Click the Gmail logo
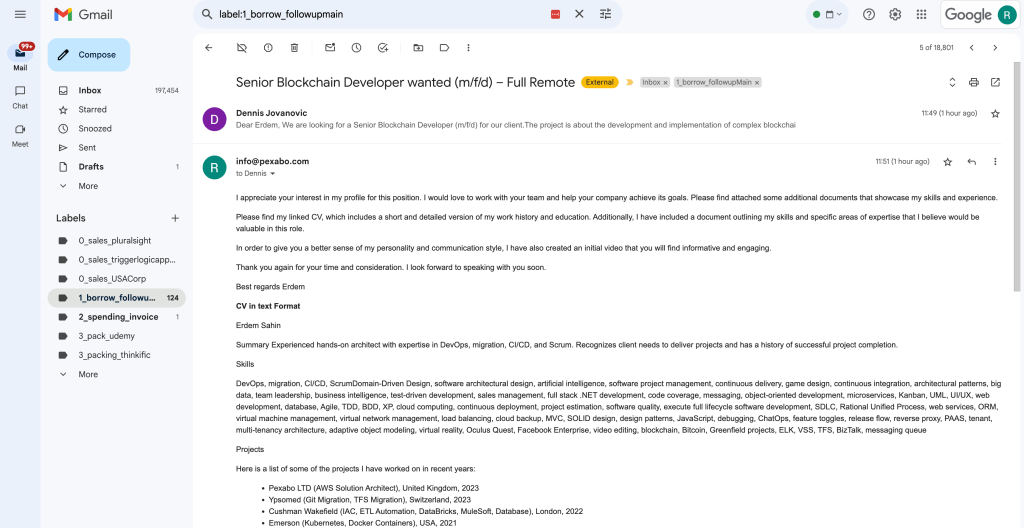The width and height of the screenshot is (1024, 528). pyautogui.click(x=83, y=14)
